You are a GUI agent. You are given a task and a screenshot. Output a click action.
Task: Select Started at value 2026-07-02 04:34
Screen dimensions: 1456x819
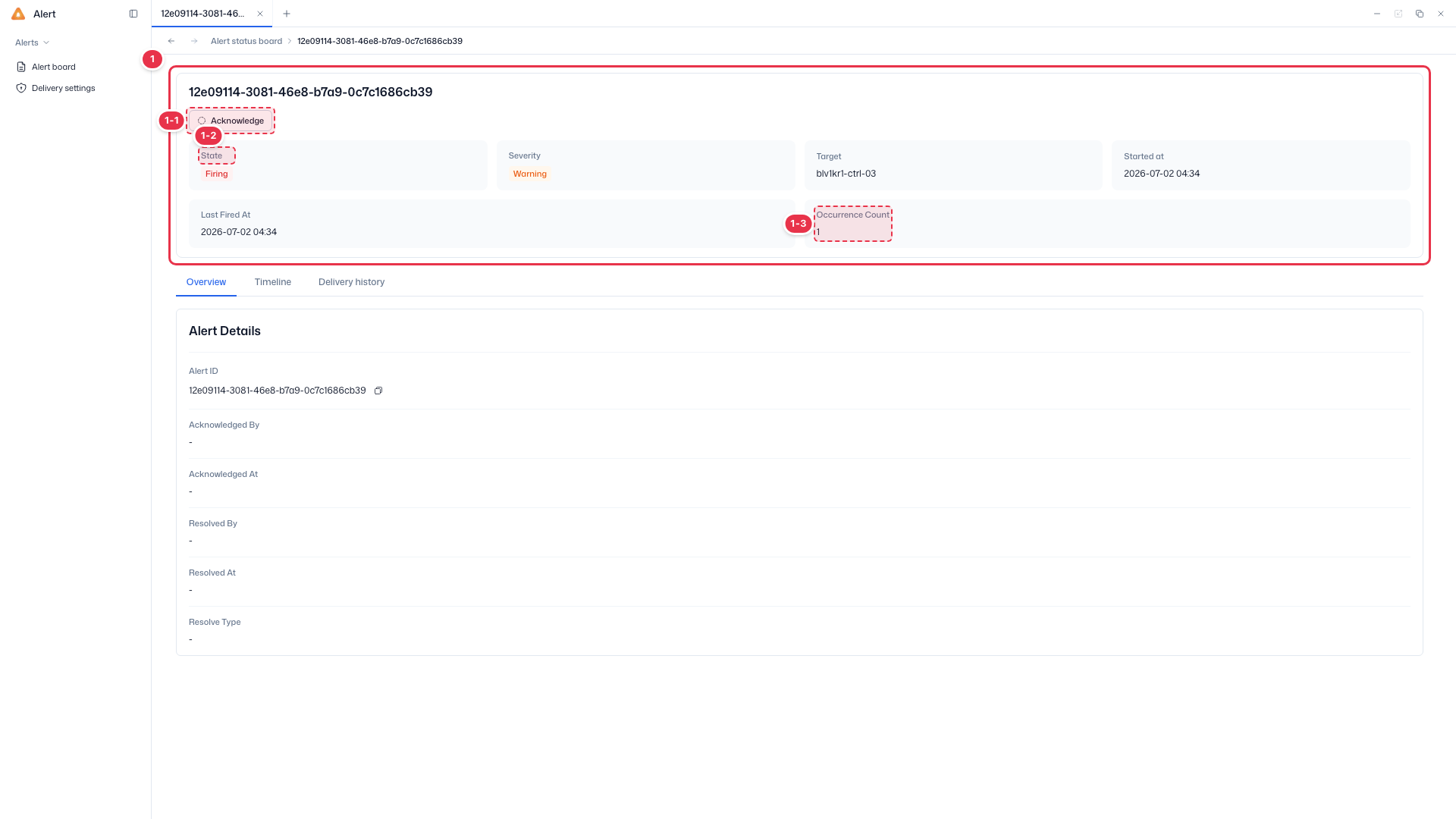[x=1162, y=174]
